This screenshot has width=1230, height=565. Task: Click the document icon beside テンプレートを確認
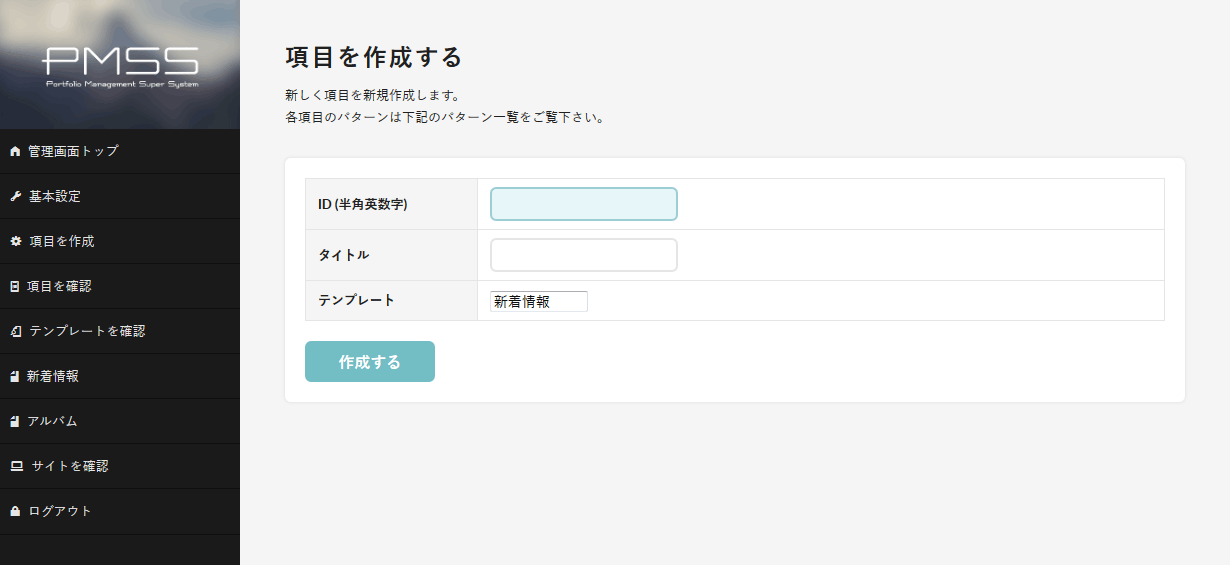coord(15,331)
